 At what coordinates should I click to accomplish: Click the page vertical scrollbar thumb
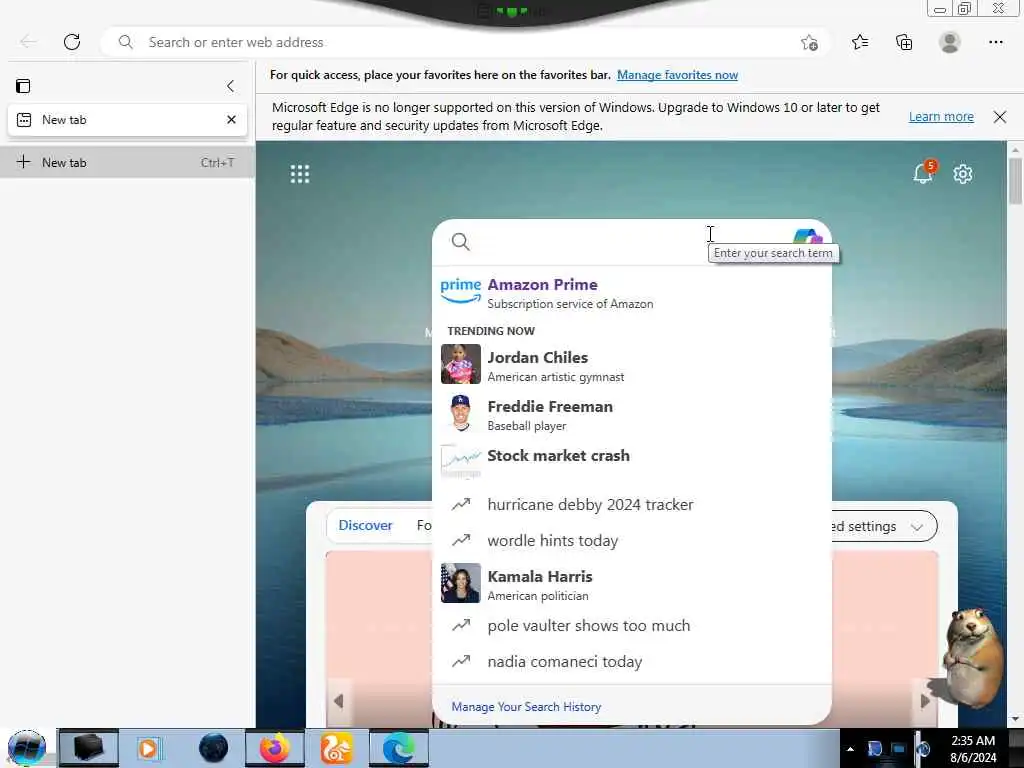point(1015,181)
